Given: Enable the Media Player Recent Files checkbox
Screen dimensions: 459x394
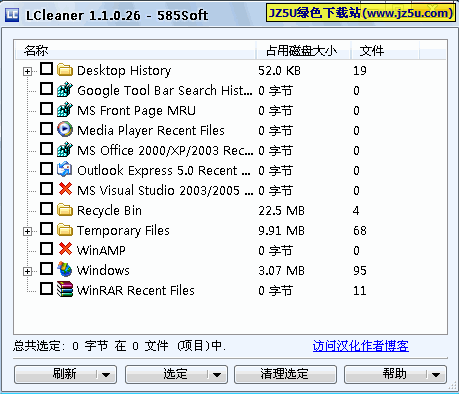Looking at the screenshot, I should coord(46,129).
